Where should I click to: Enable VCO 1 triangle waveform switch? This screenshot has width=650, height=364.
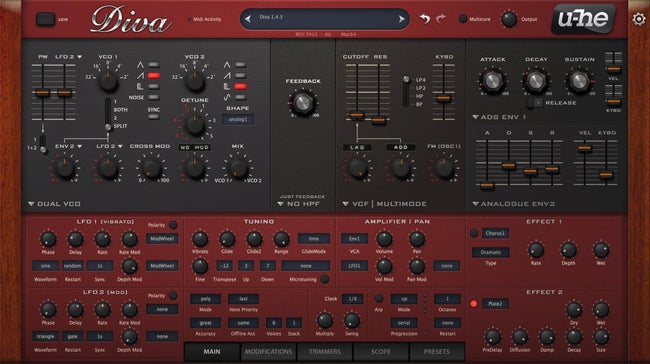coord(153,65)
